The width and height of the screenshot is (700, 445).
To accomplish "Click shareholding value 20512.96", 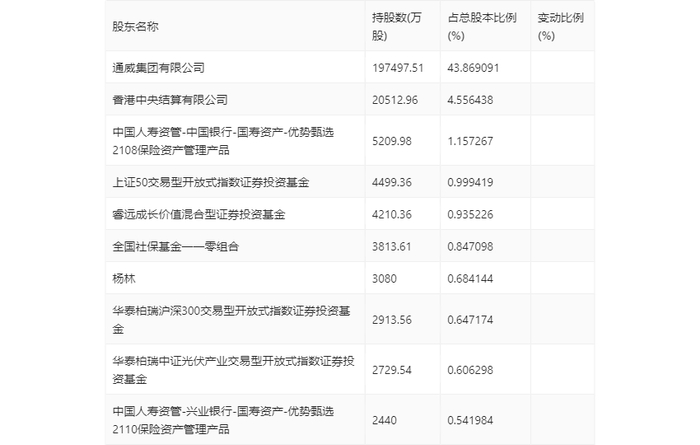I will point(395,100).
